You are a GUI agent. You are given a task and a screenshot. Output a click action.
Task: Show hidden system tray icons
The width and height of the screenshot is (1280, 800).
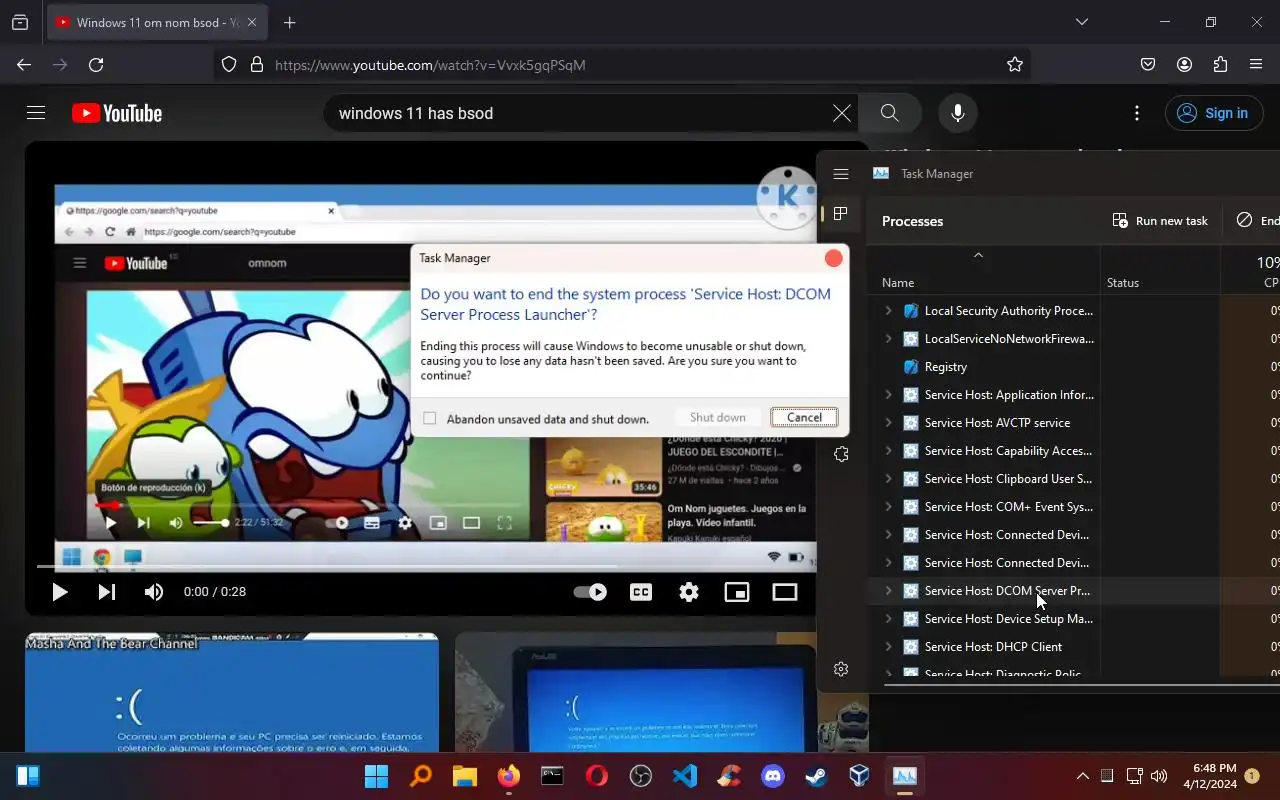1083,776
